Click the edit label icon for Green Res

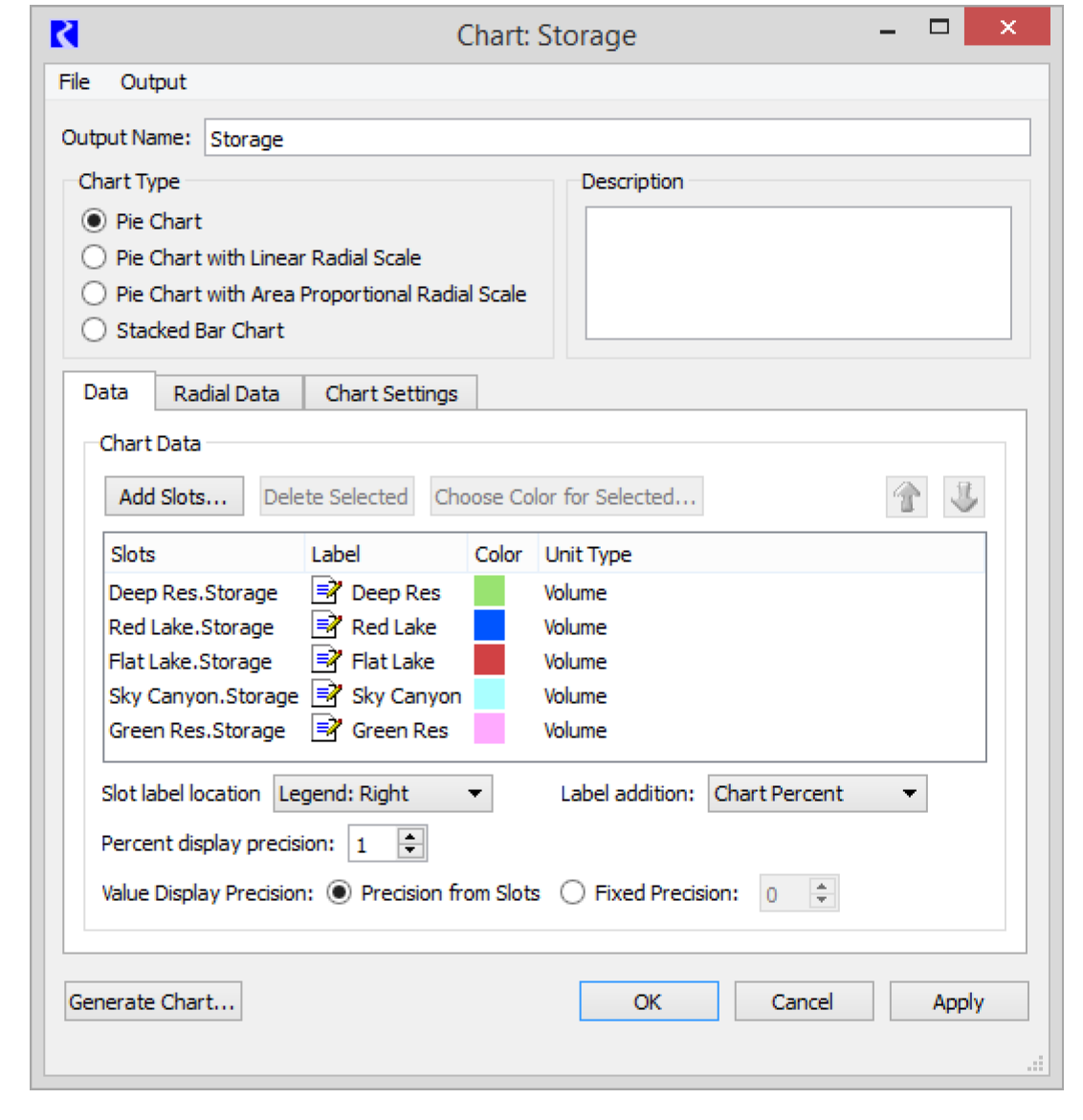[x=326, y=729]
